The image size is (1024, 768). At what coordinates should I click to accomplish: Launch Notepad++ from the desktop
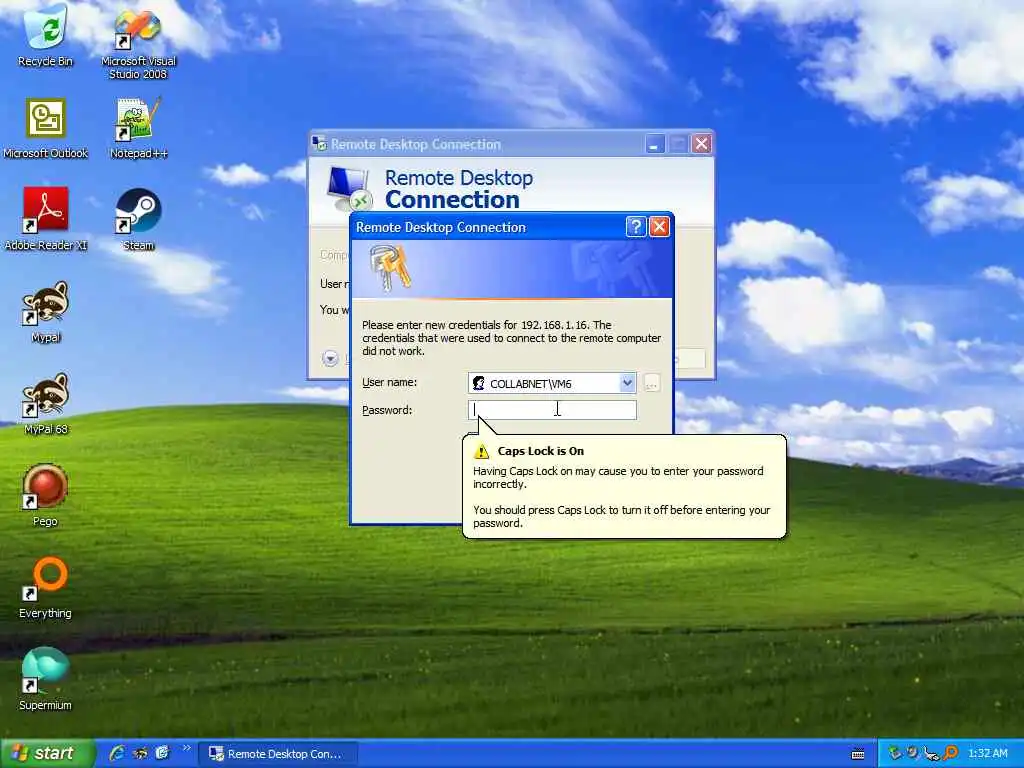(138, 128)
